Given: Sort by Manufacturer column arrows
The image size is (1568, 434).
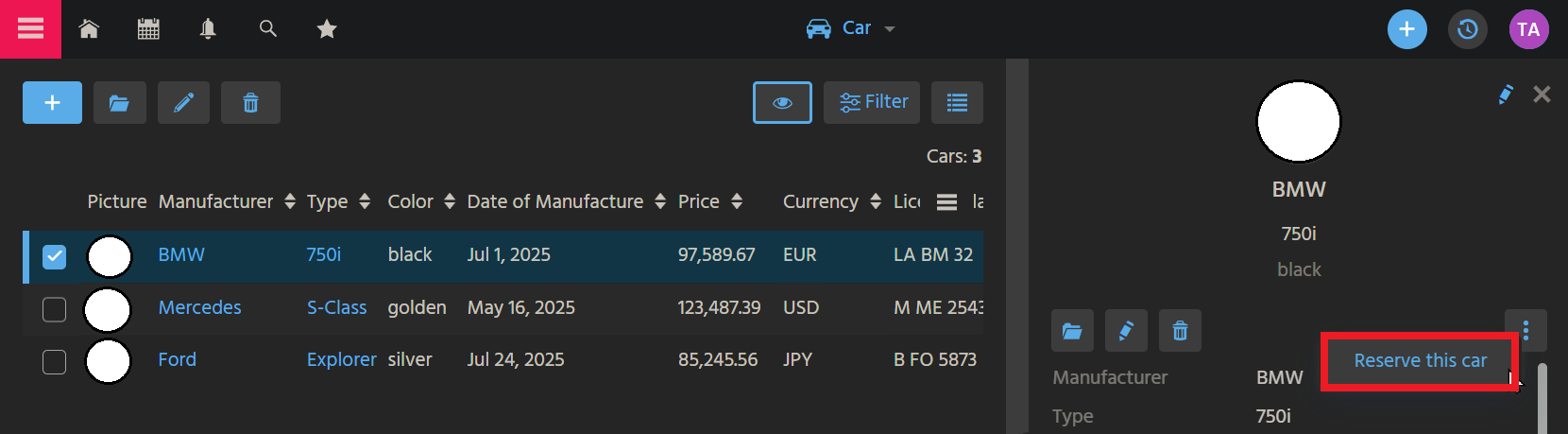Looking at the screenshot, I should click(290, 201).
